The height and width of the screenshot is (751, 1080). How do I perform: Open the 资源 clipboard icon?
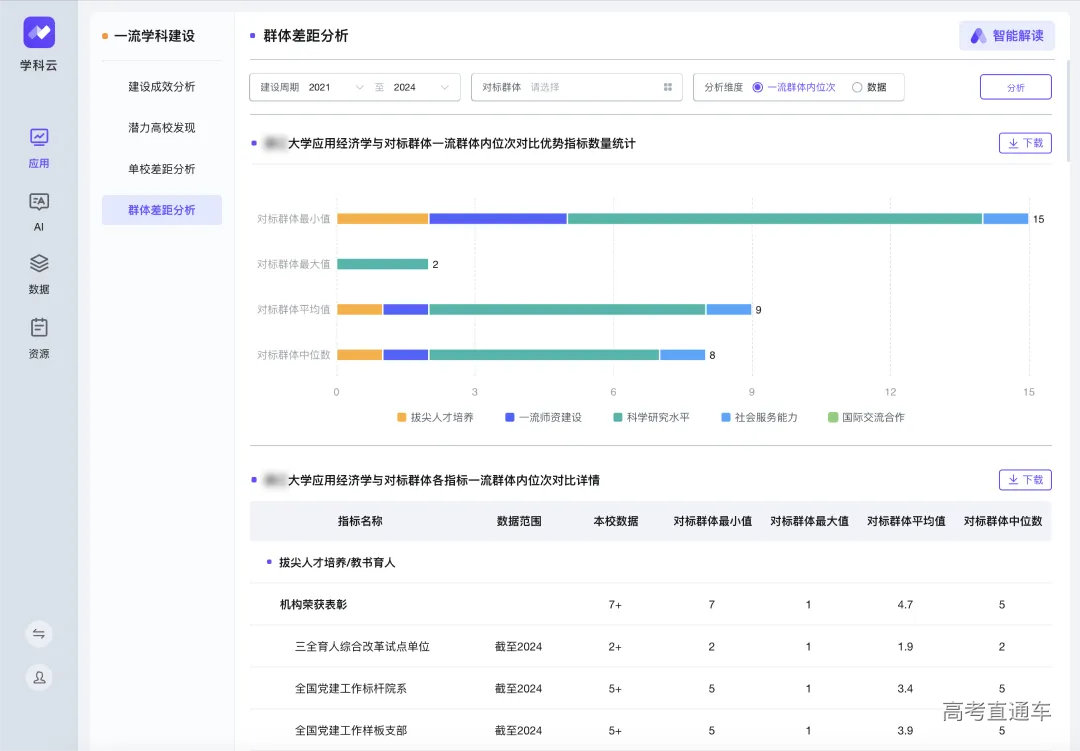click(x=39, y=328)
